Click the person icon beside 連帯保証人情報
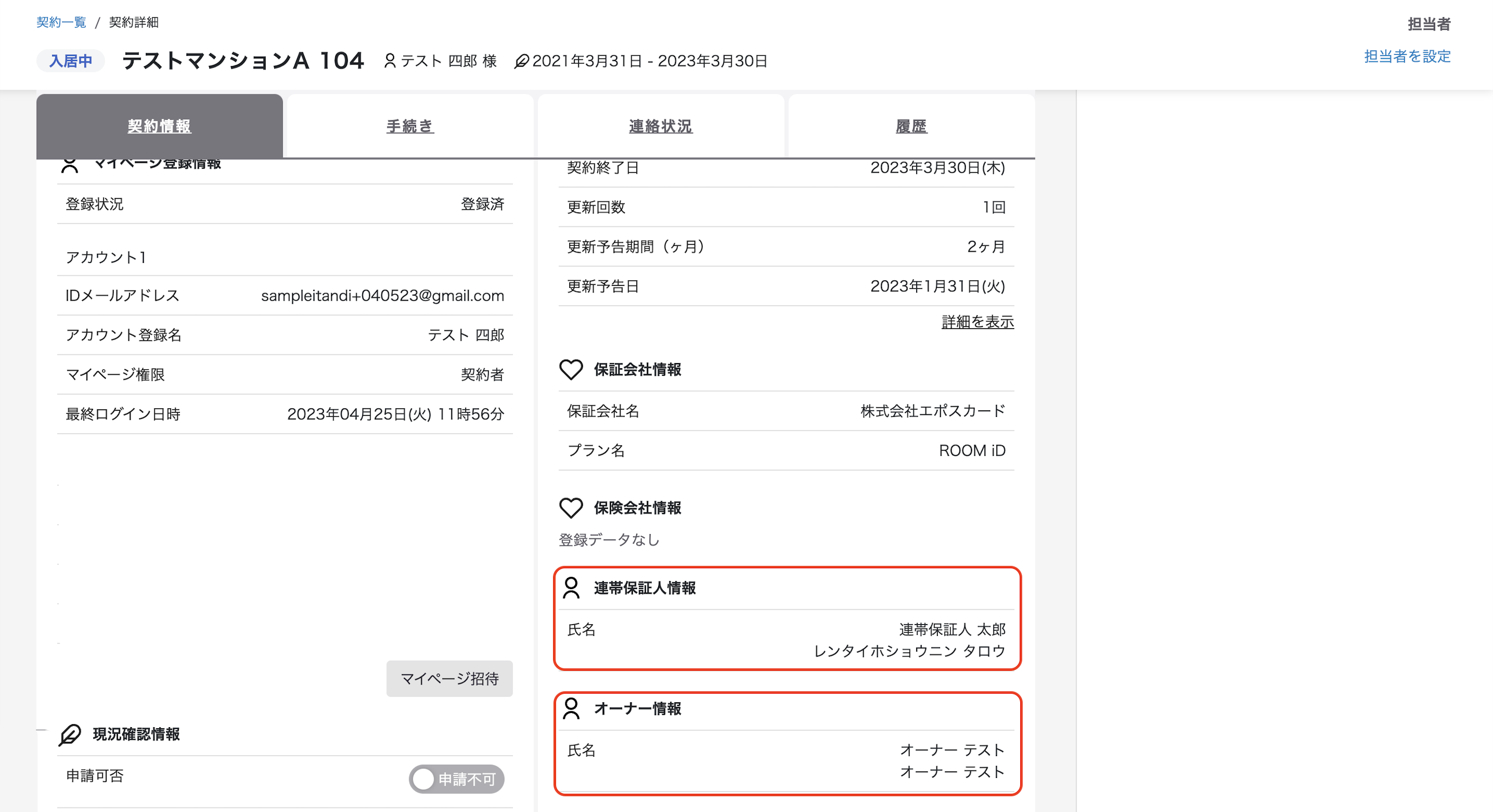Image resolution: width=1493 pixels, height=812 pixels. coord(571,588)
